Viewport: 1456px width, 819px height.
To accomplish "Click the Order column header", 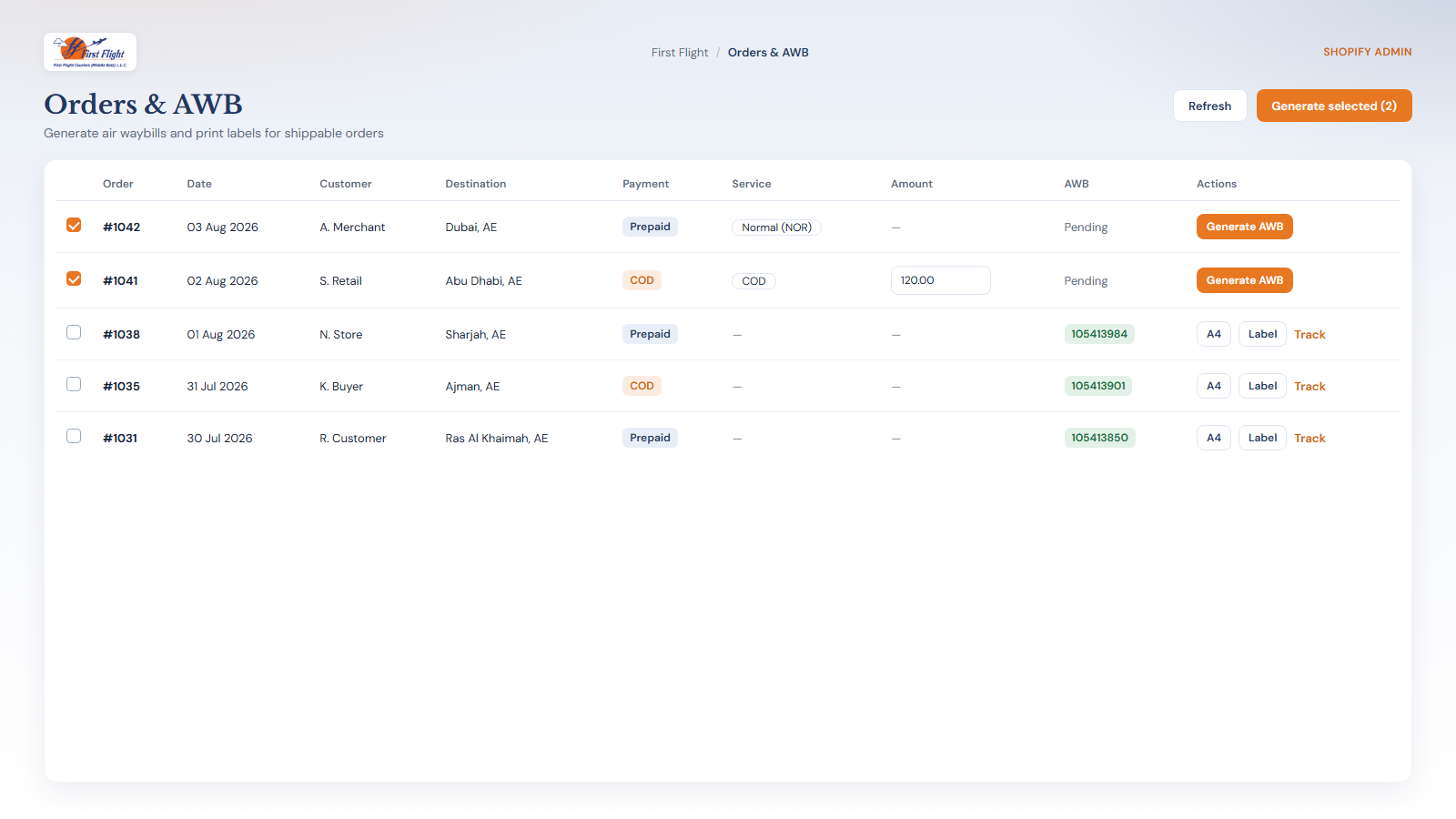I will click(x=118, y=184).
